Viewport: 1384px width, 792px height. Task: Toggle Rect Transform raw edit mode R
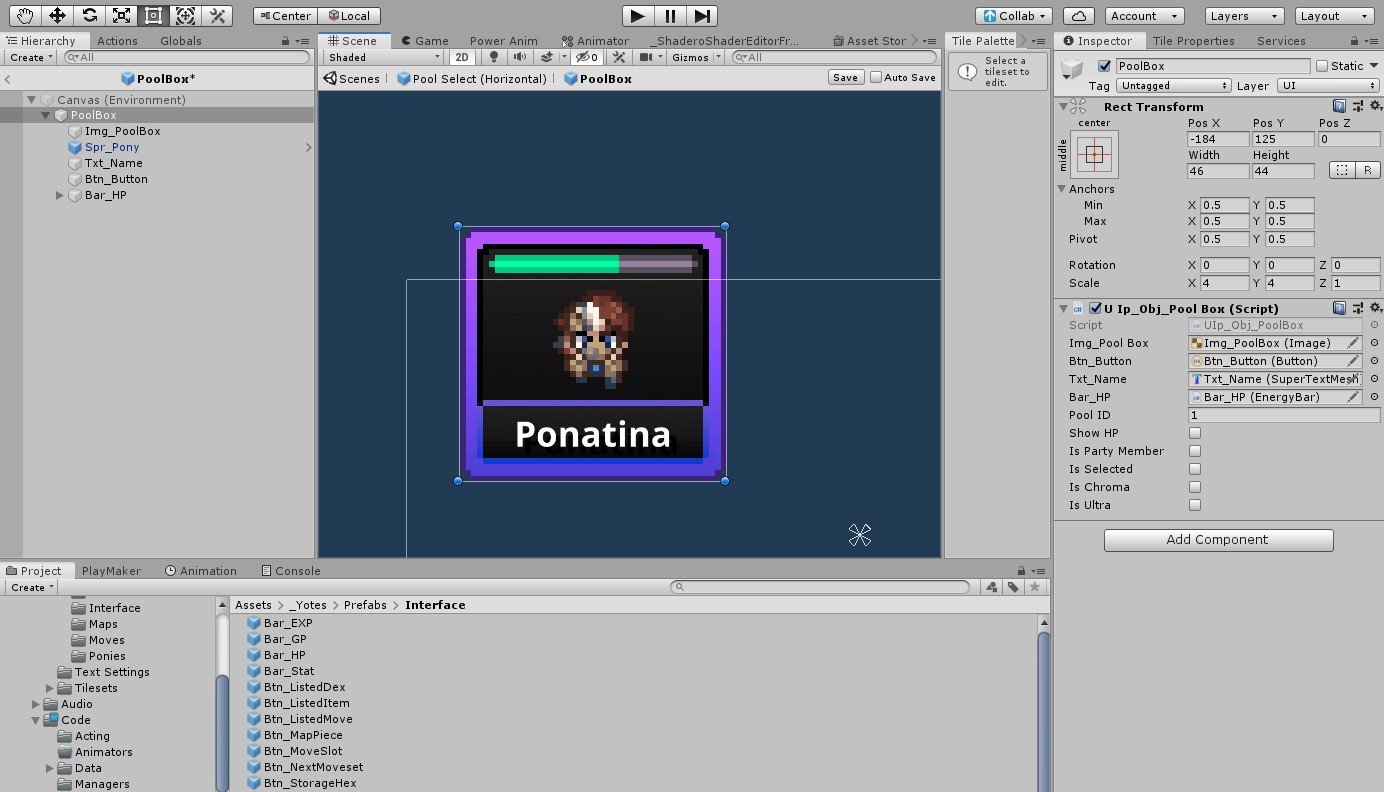(1368, 171)
